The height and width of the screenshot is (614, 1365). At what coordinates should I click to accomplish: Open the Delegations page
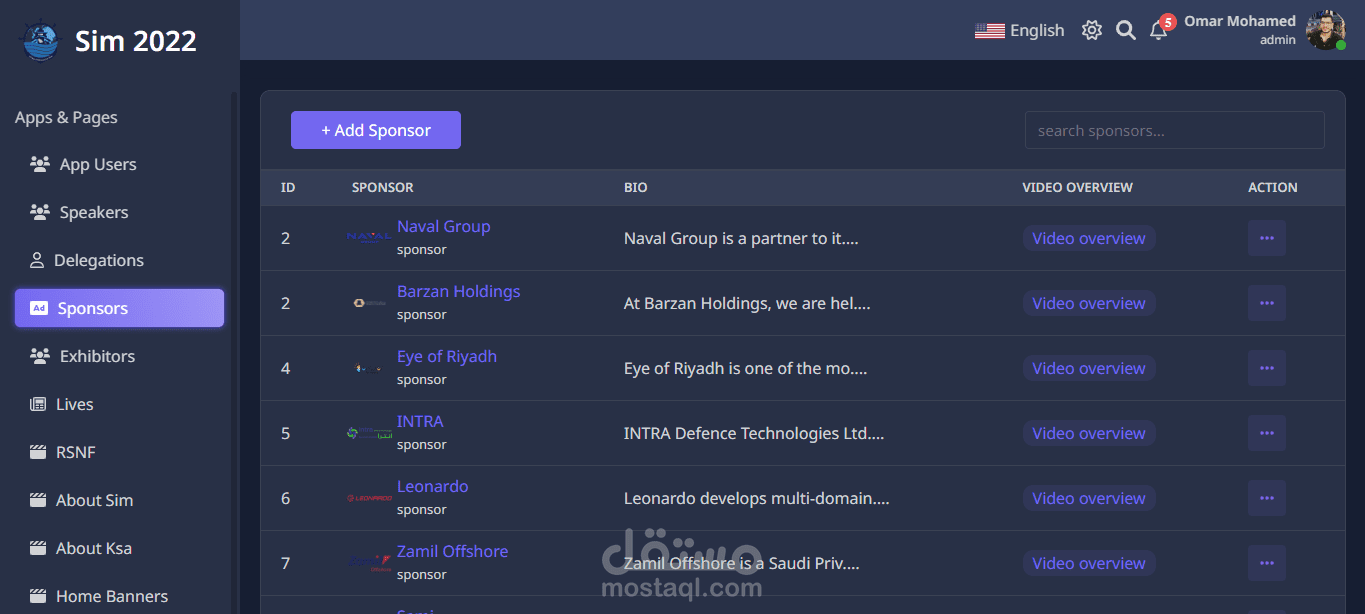[x=119, y=260]
